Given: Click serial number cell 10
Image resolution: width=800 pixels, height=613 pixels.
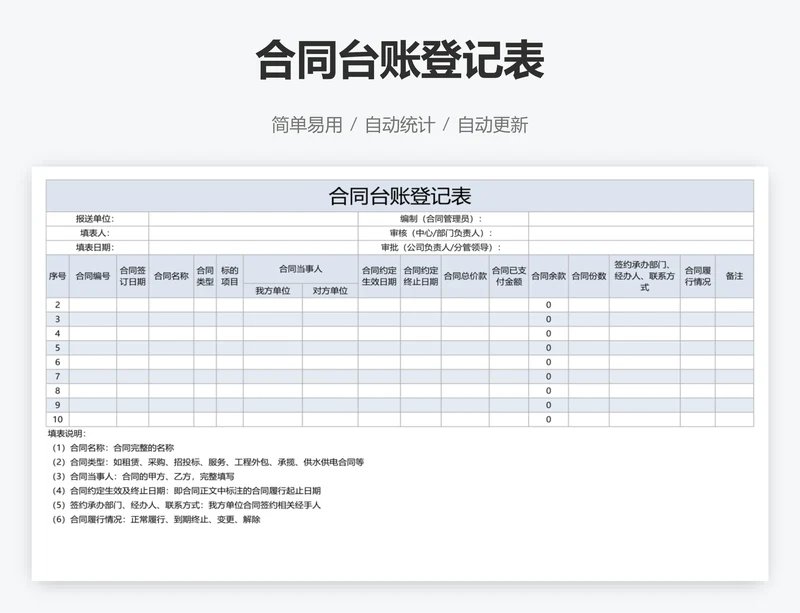Looking at the screenshot, I should [x=58, y=419].
